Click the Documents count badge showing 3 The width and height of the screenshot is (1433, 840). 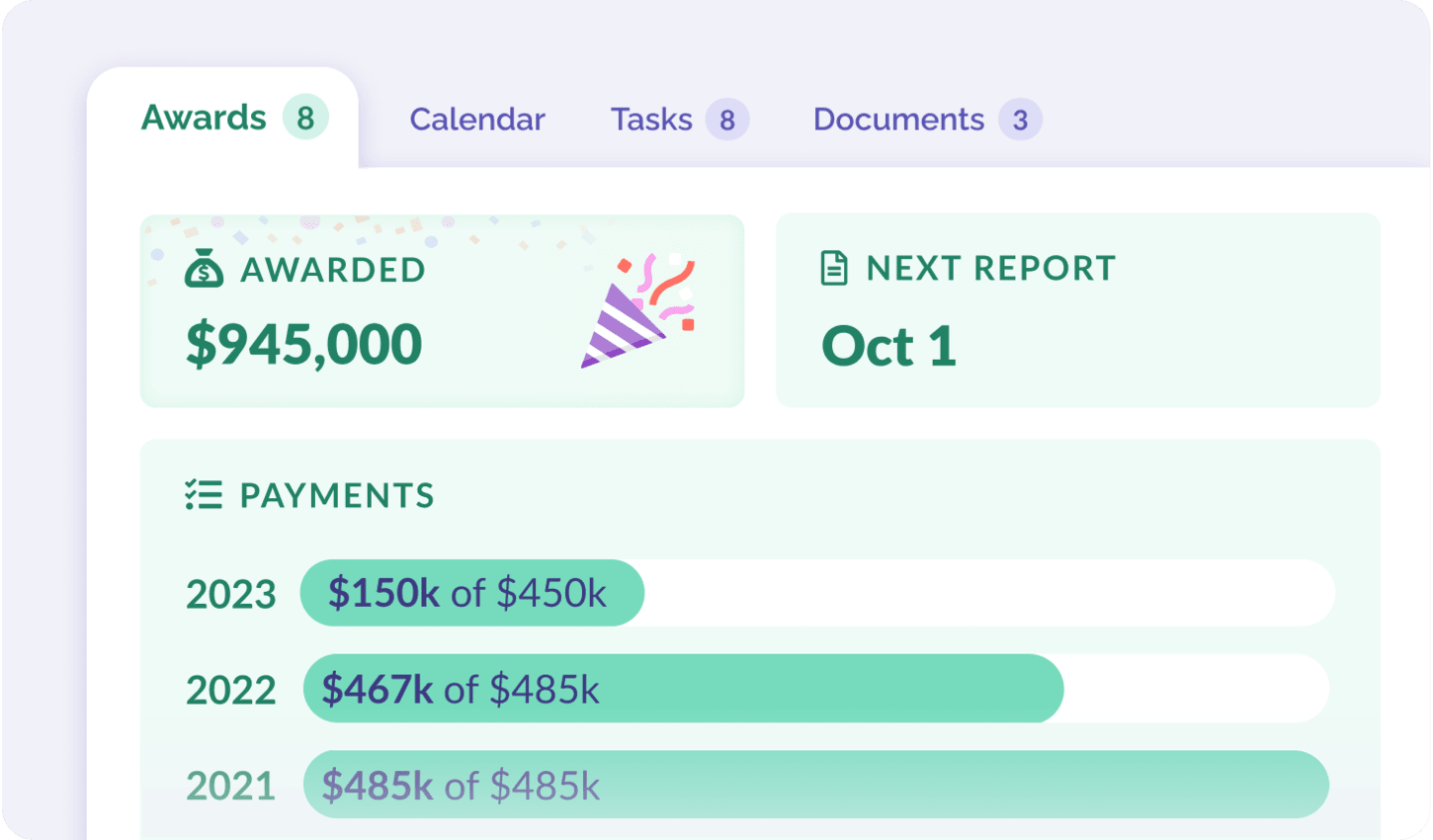point(1020,120)
